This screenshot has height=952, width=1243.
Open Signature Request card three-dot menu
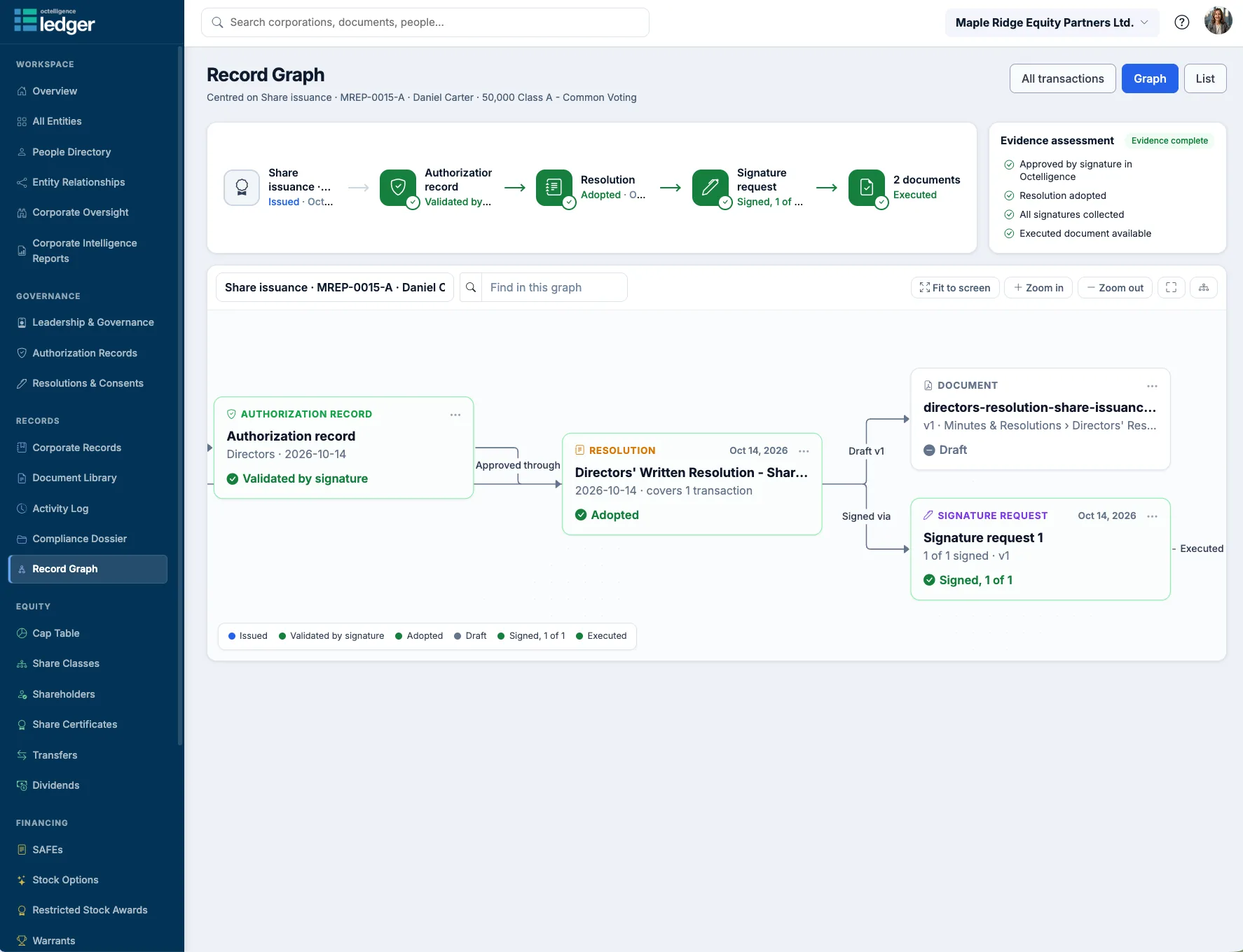point(1152,516)
